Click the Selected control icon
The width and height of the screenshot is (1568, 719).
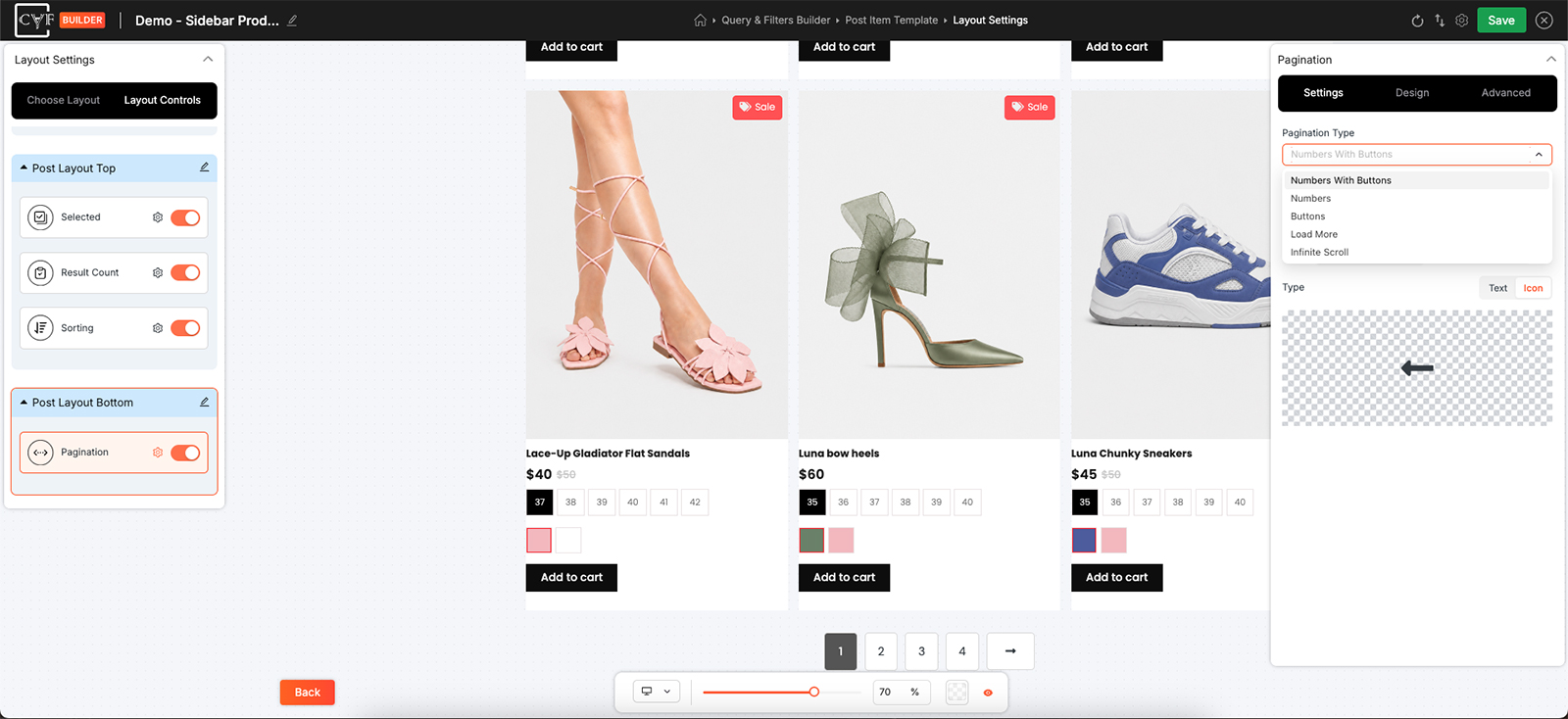point(40,217)
